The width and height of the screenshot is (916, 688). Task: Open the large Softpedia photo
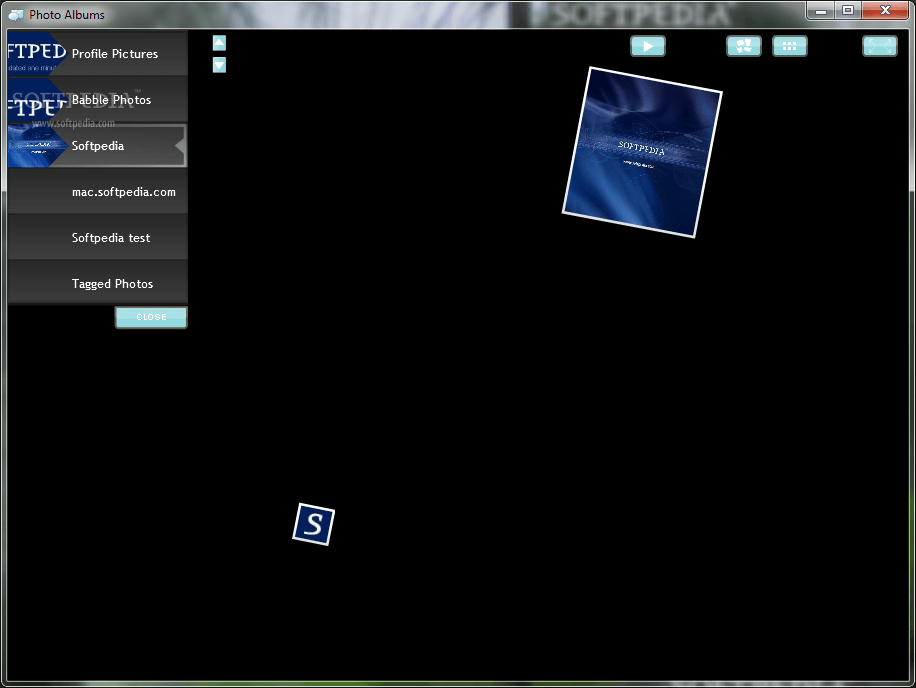[x=641, y=152]
